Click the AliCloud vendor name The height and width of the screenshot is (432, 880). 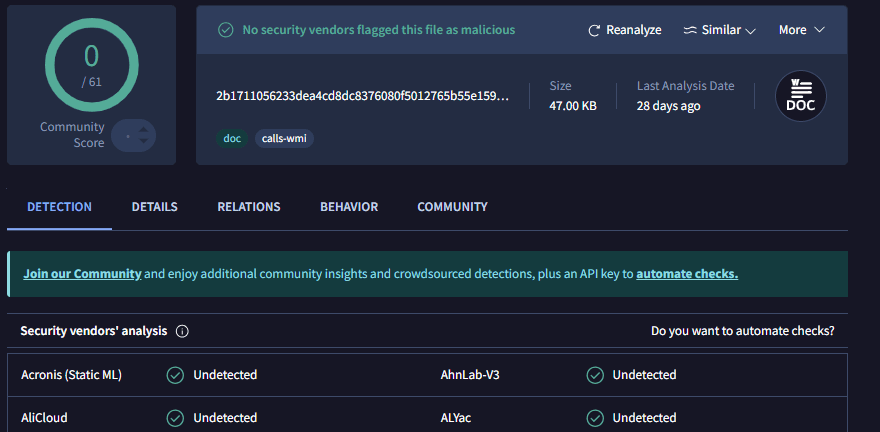pos(44,418)
